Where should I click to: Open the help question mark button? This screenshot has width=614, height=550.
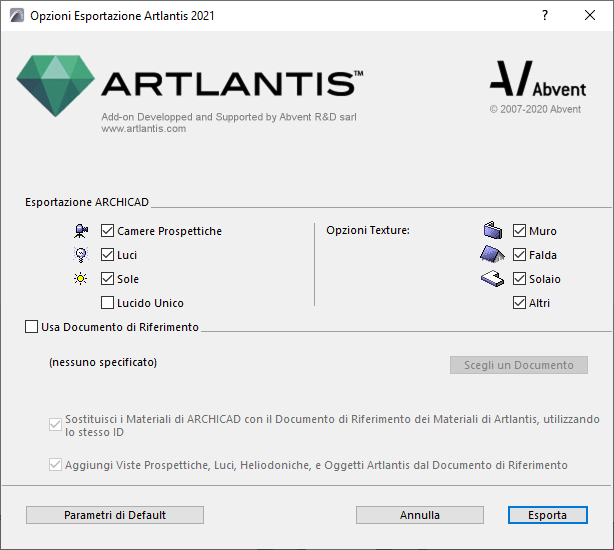545,15
